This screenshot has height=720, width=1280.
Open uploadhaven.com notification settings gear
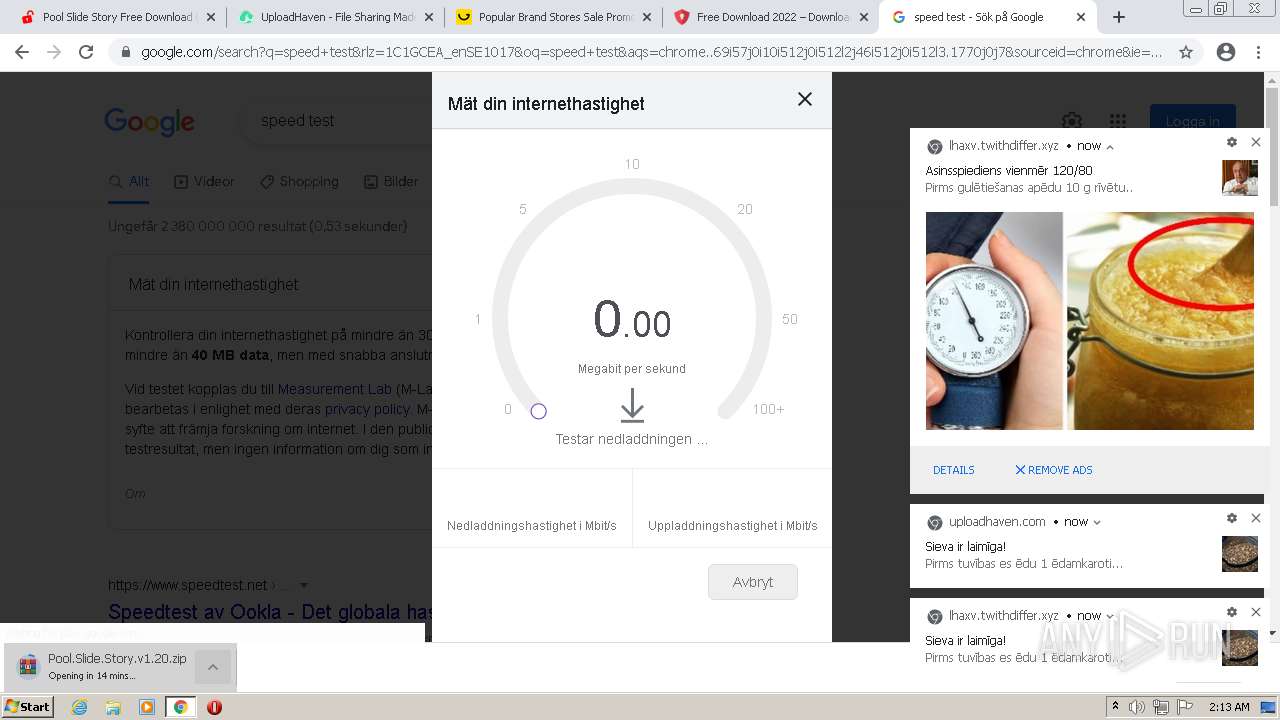(x=1232, y=518)
